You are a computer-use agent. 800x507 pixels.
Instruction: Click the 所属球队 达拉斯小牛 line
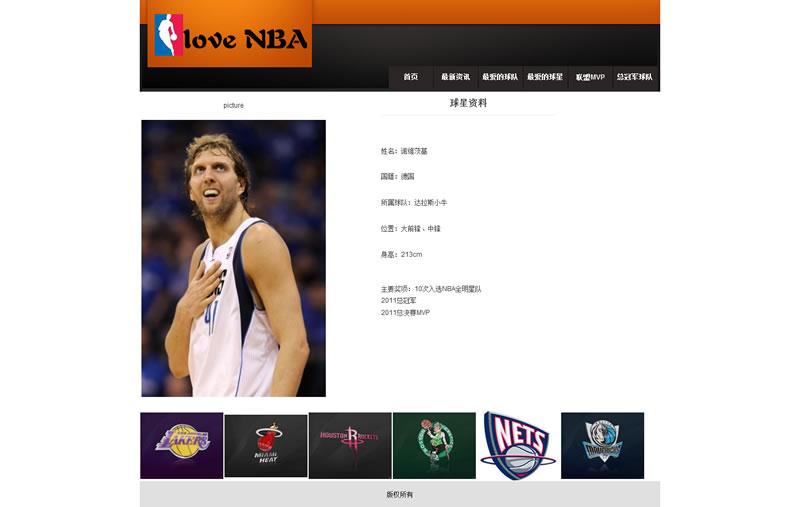(414, 203)
